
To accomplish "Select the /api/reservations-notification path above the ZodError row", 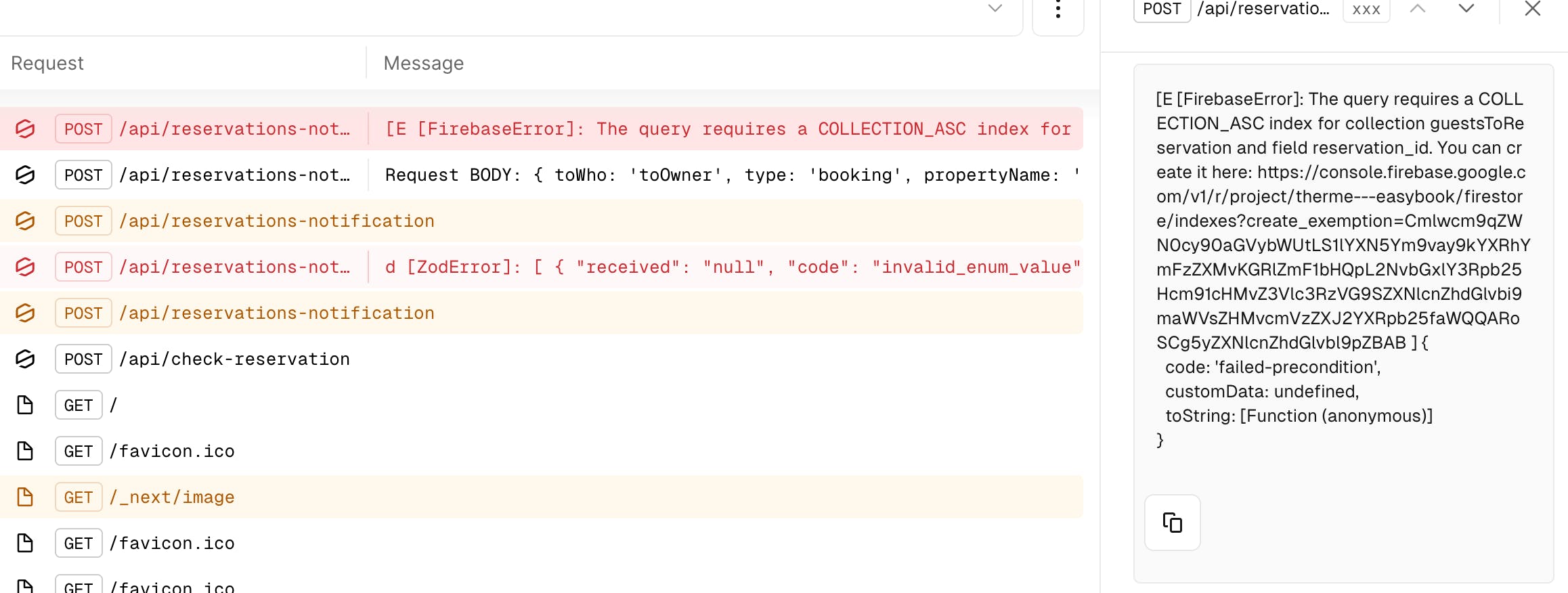I will click(x=277, y=221).
